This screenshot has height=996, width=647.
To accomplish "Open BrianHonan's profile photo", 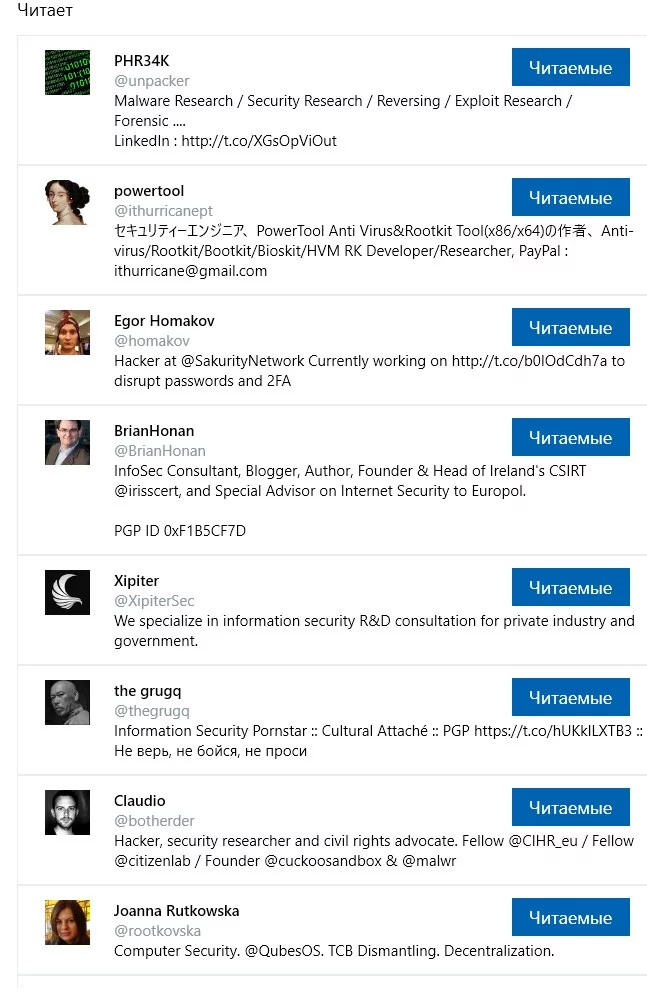I will click(67, 442).
